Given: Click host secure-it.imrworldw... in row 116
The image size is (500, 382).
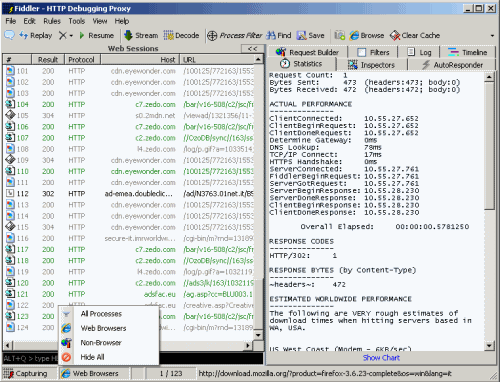Looking at the screenshot, I should pyautogui.click(x=140, y=238).
